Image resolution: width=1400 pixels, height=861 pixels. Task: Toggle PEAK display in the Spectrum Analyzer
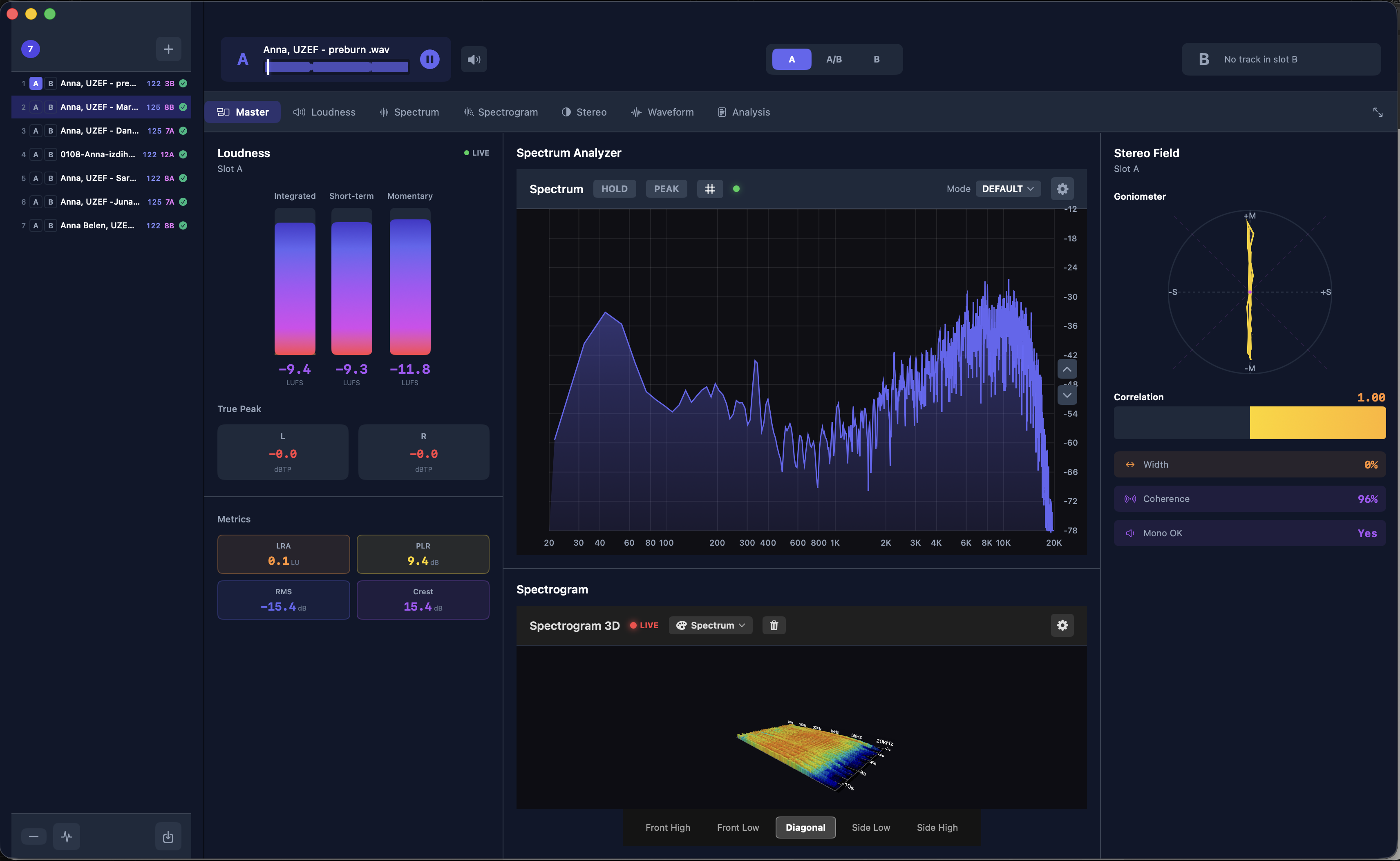tap(666, 188)
